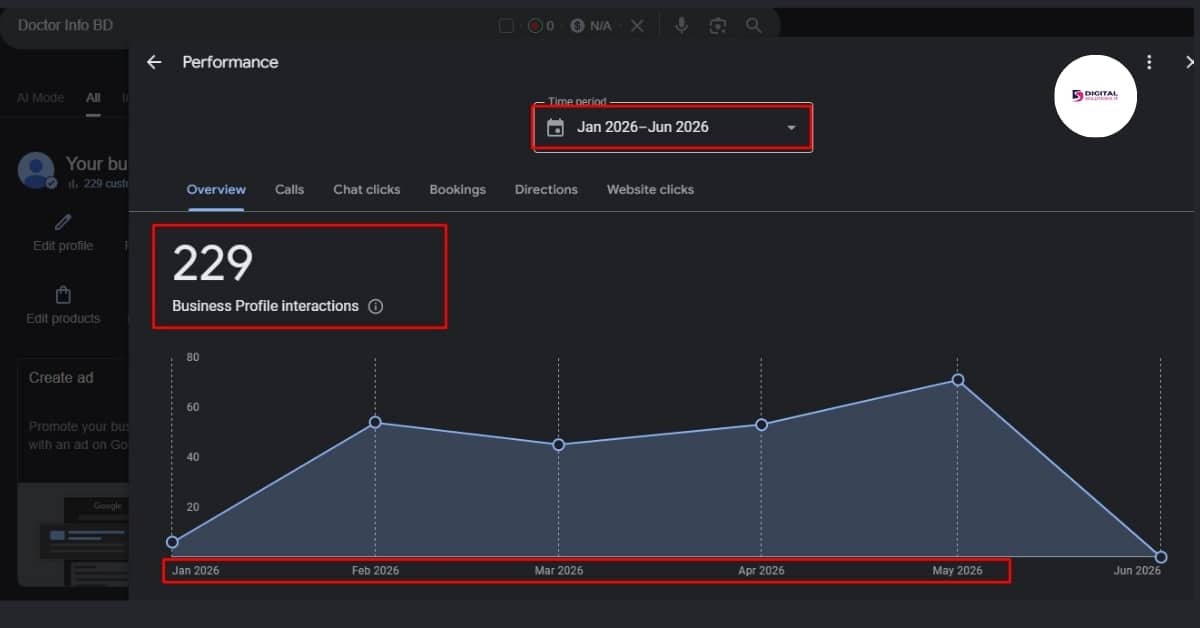The width and height of the screenshot is (1200, 628).
Task: Click the Performance panel title
Action: pos(230,62)
